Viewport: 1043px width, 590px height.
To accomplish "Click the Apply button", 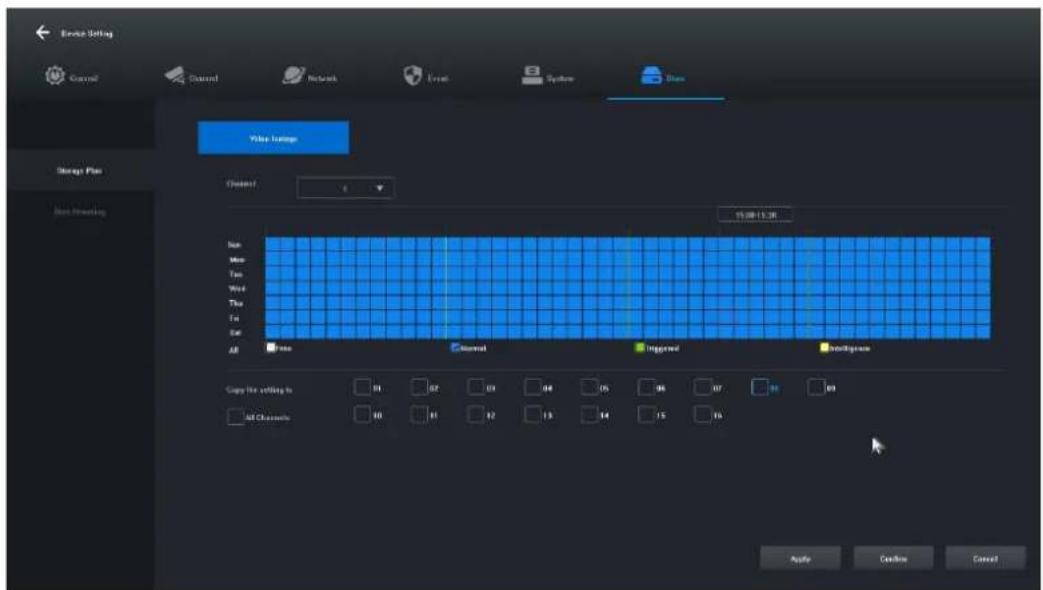I will [x=800, y=559].
